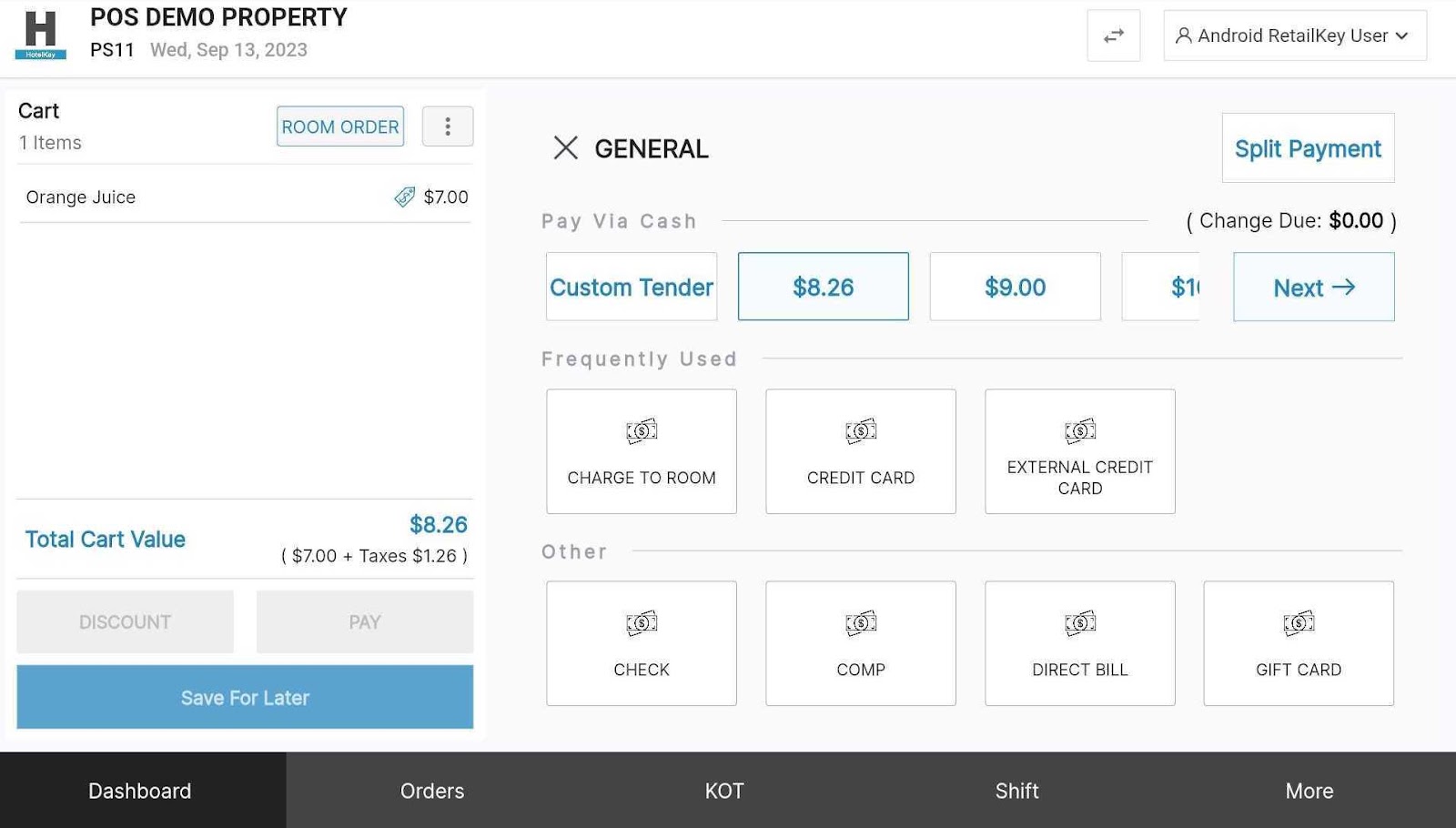Open the cart three-dot options menu

coord(447,126)
